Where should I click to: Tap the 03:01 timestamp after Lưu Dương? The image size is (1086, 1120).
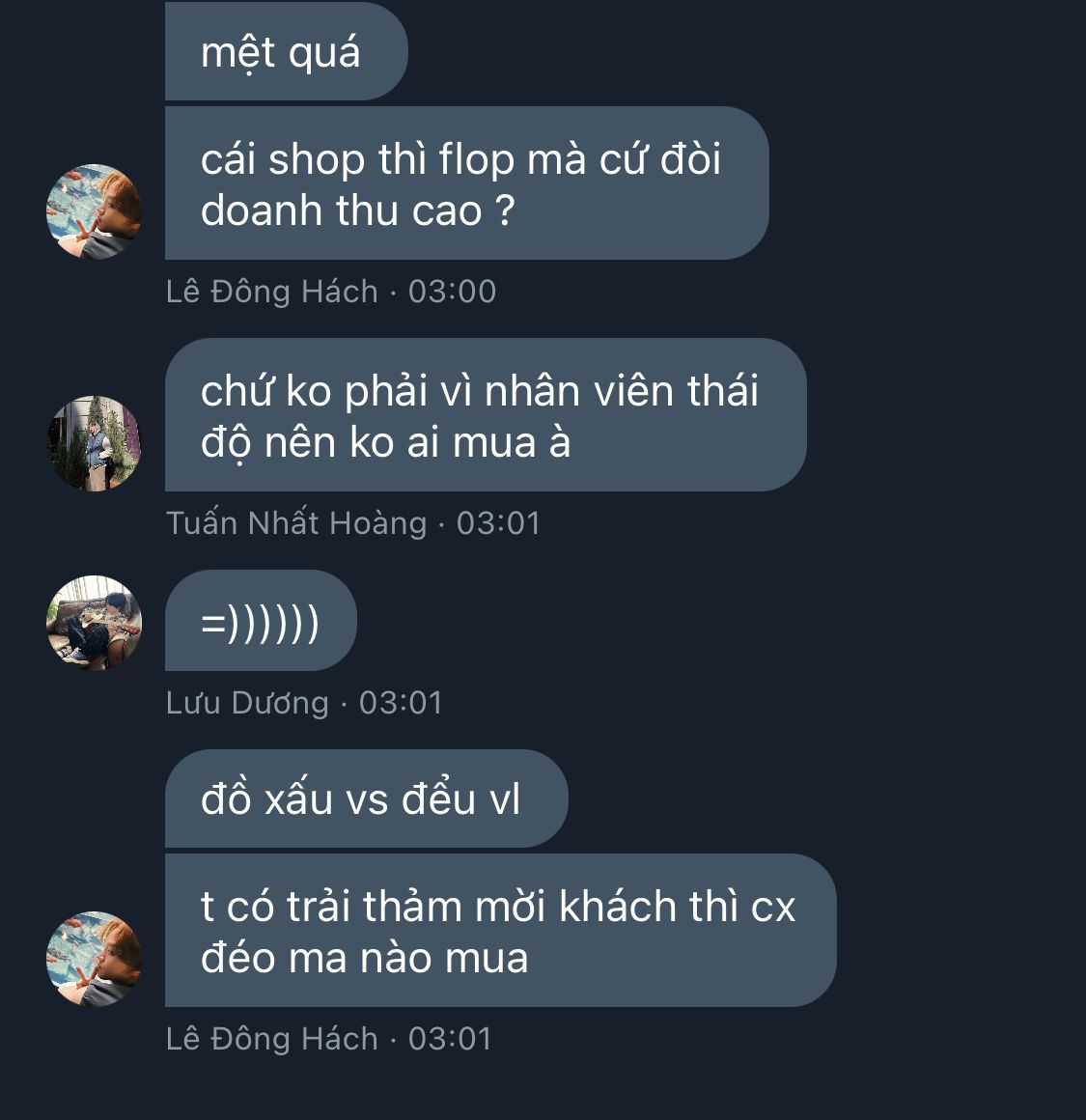point(401,703)
